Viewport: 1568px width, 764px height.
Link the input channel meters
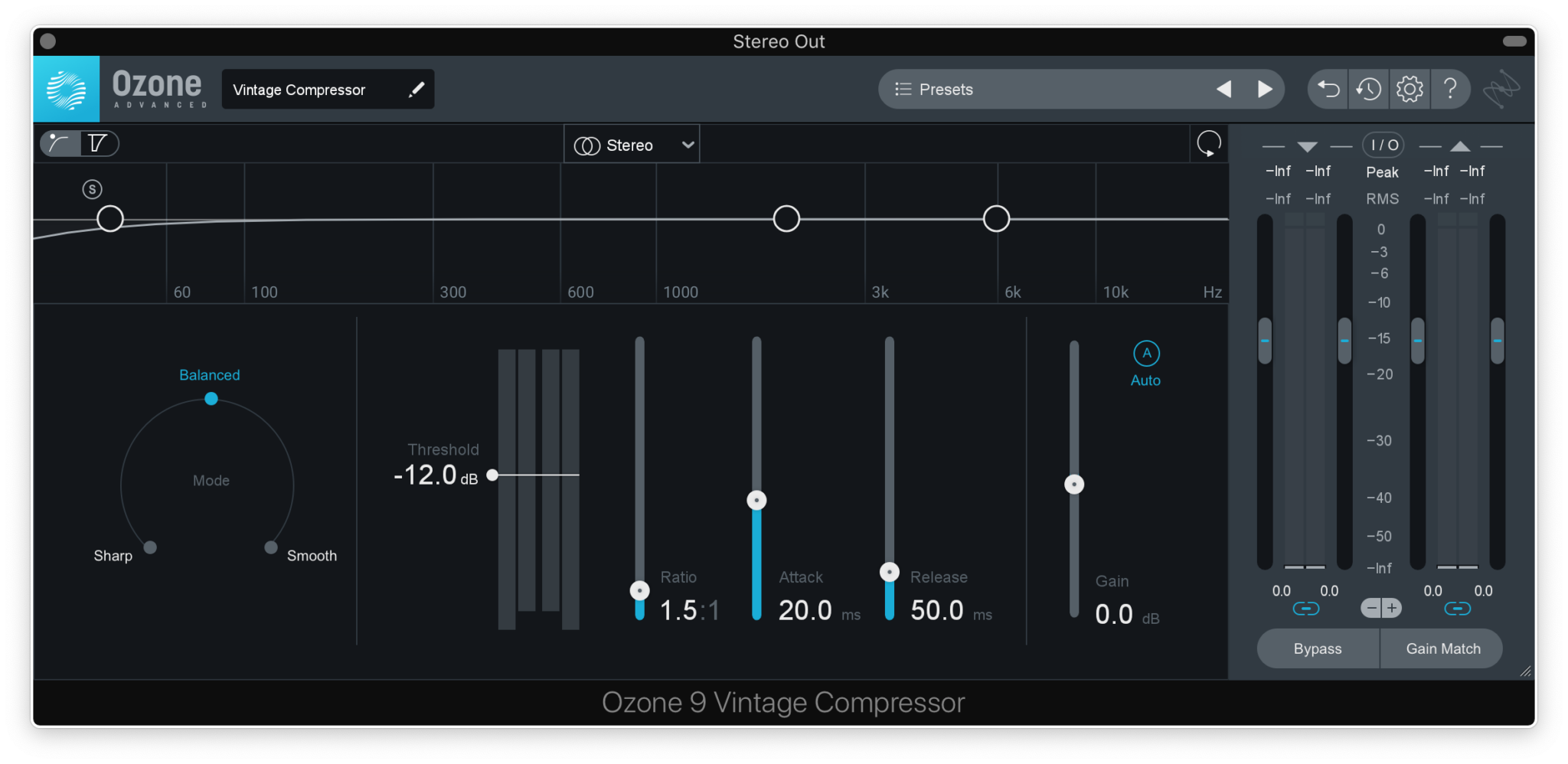click(x=1307, y=608)
